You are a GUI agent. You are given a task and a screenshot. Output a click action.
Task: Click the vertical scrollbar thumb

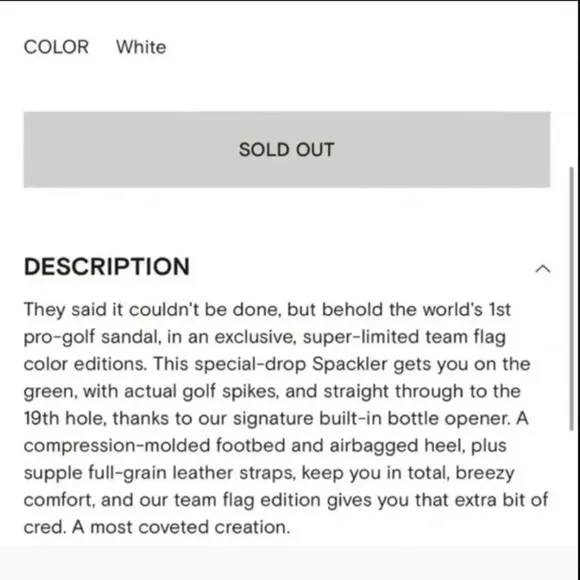tap(572, 299)
